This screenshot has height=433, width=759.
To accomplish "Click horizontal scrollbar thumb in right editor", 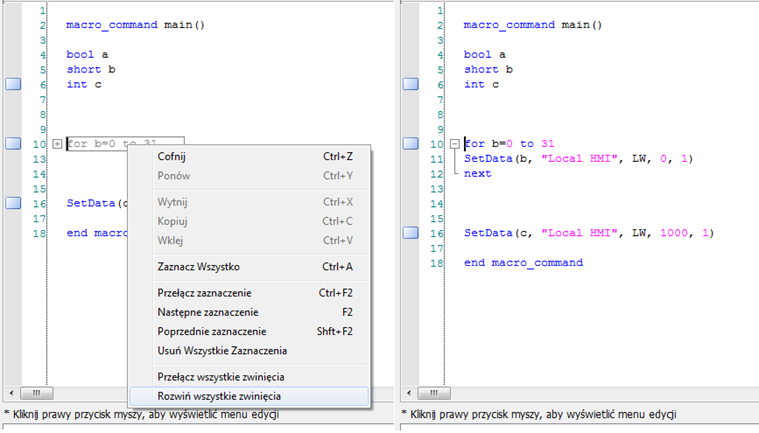I will coord(434,393).
